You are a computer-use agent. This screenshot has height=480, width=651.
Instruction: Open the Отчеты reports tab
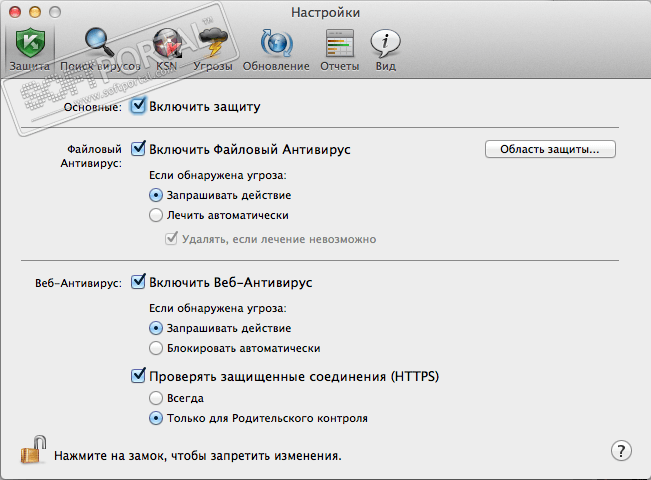click(340, 49)
